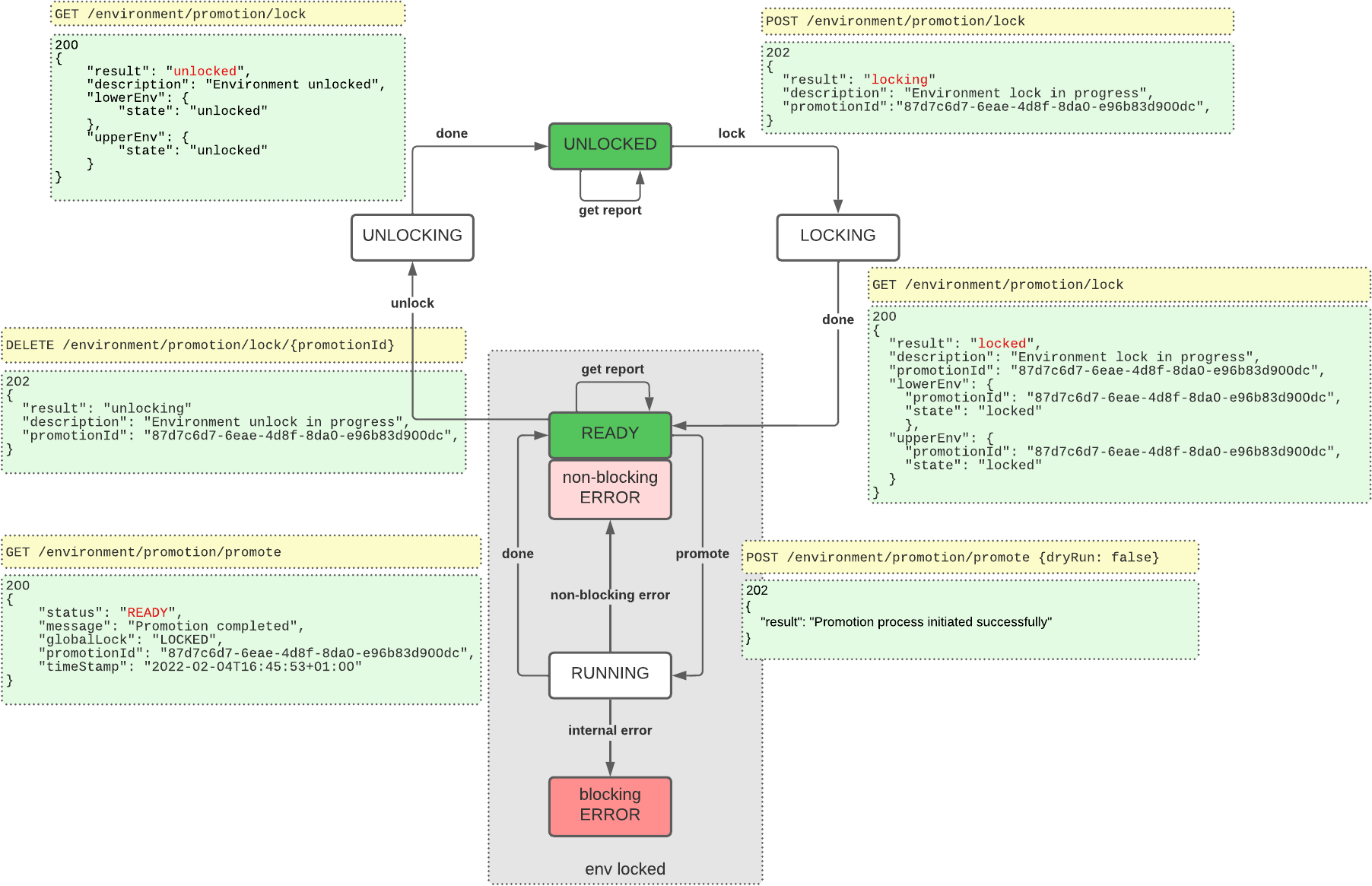Select the UNLOCKING state box

411,237
